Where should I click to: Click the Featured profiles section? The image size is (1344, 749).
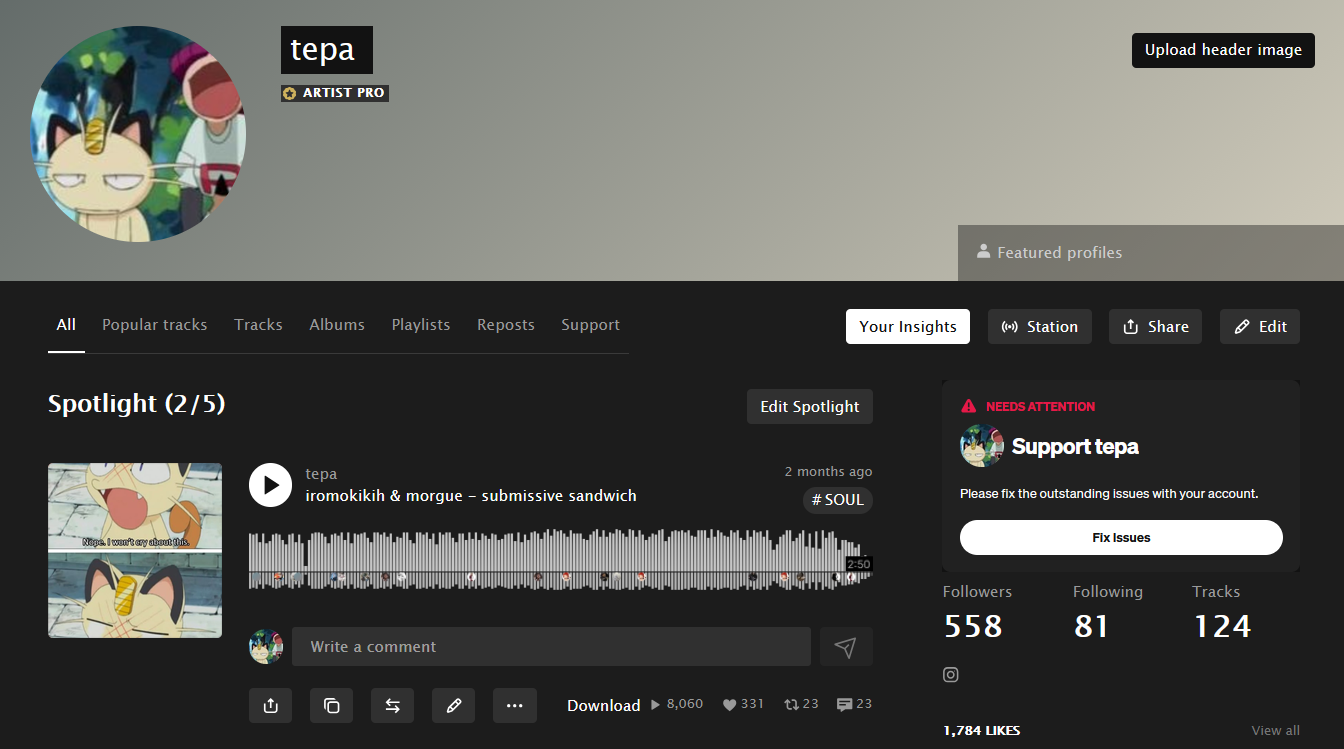(1151, 253)
